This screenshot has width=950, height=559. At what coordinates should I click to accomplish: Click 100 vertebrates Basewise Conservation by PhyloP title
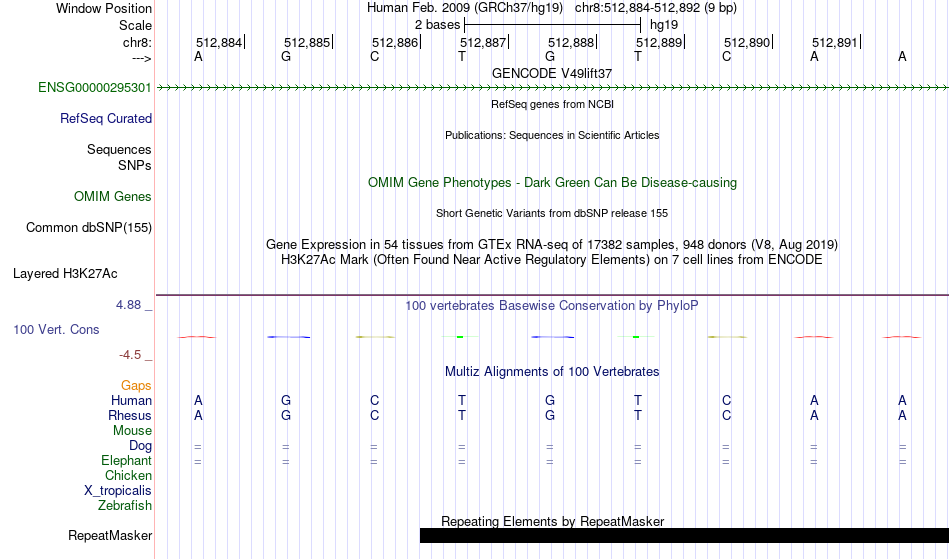click(x=552, y=306)
